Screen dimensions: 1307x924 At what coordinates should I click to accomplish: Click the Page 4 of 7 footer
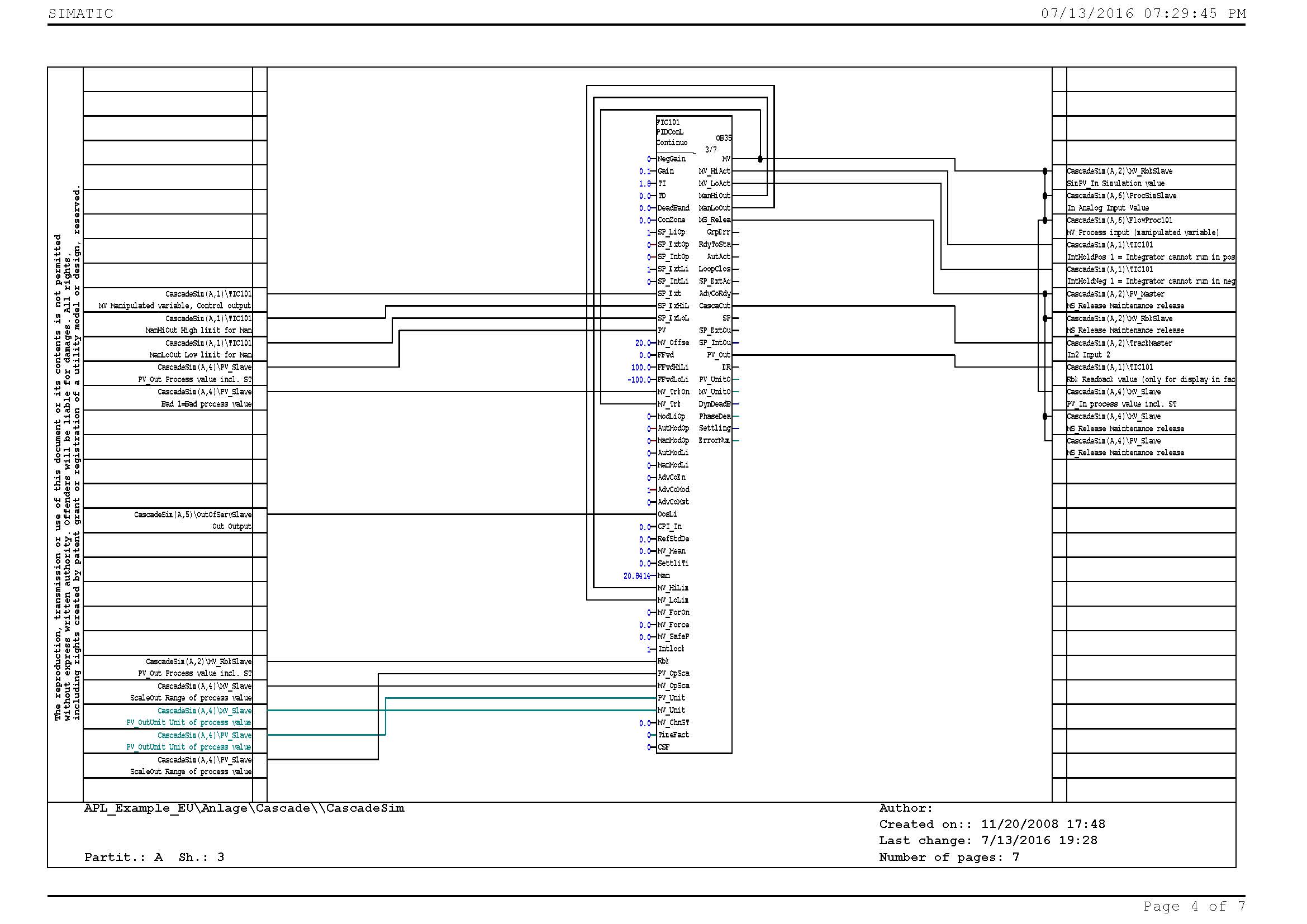[1194, 906]
